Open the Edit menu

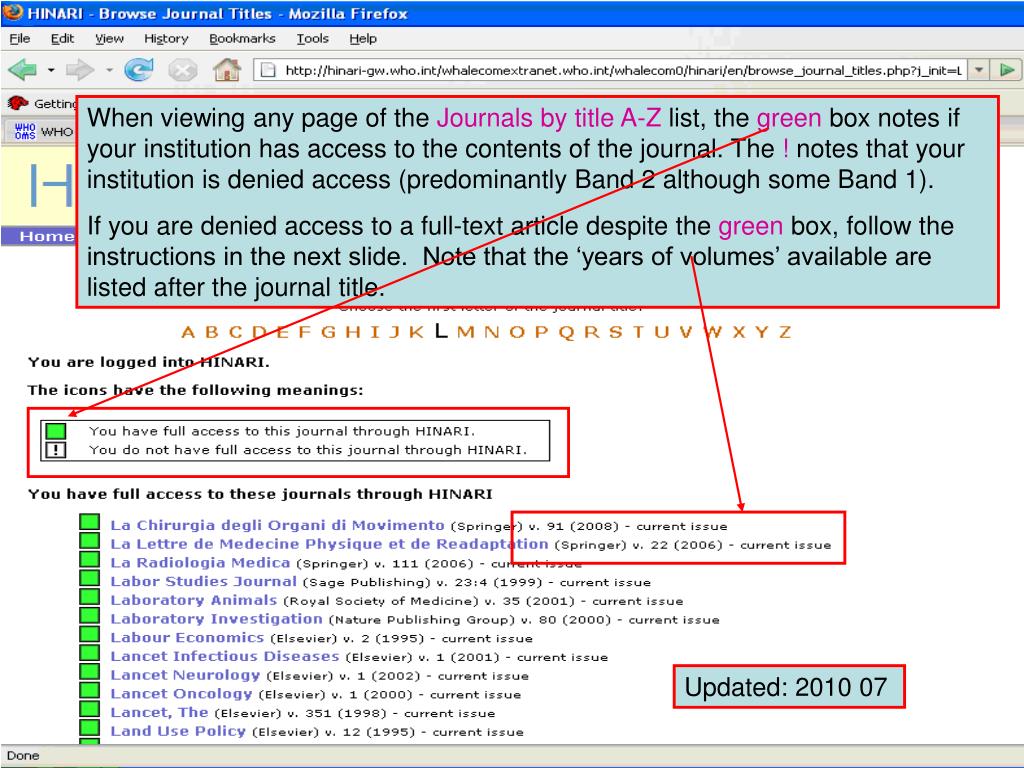point(62,39)
